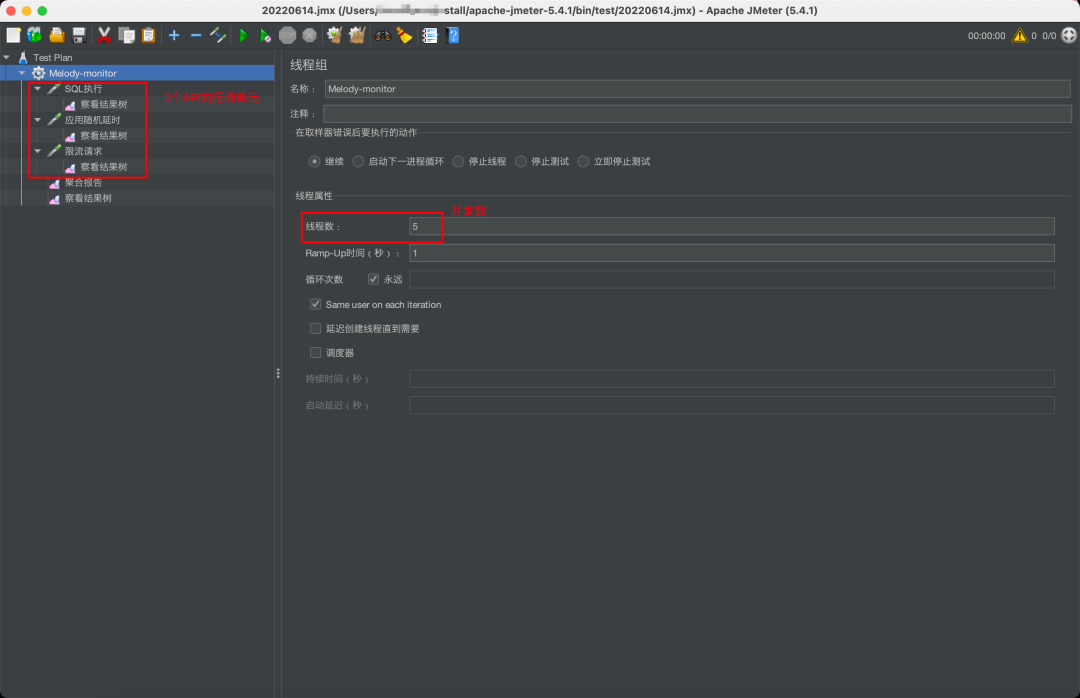Select 停止线程 radio option
1080x698 pixels.
pos(459,161)
